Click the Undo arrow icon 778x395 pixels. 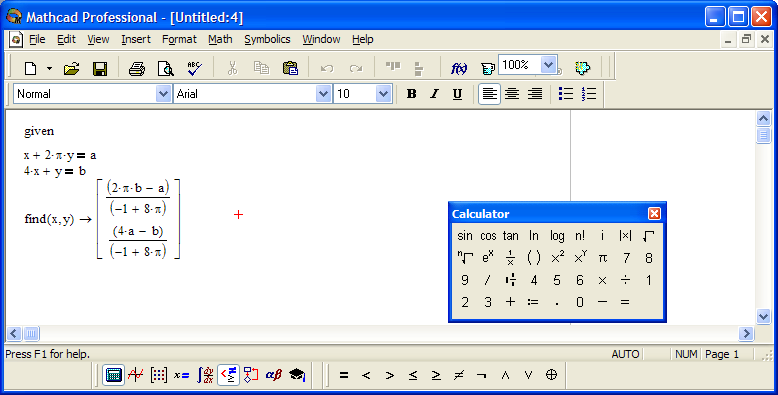pyautogui.click(x=326, y=68)
